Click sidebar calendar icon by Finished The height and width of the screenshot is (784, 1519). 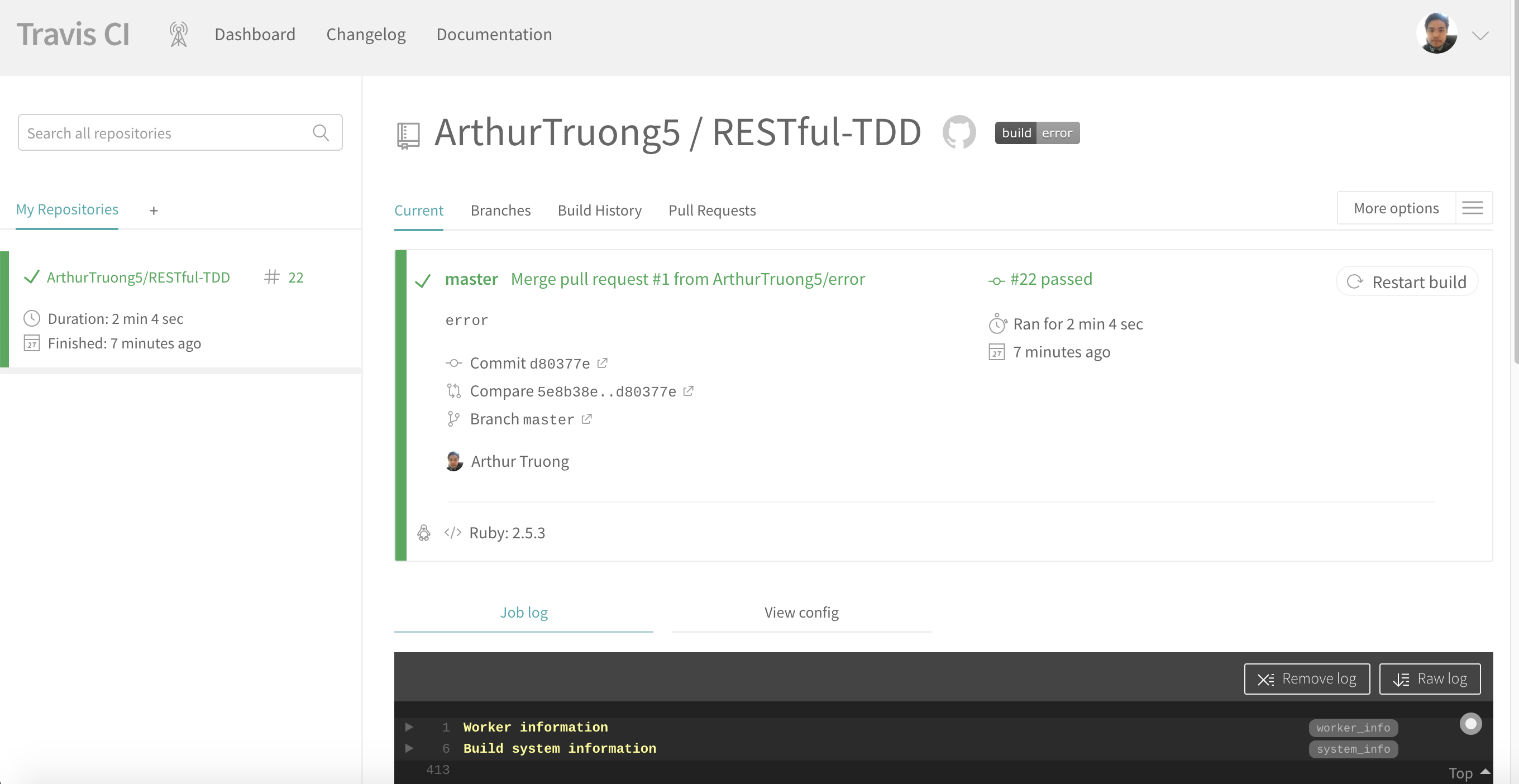pos(31,342)
